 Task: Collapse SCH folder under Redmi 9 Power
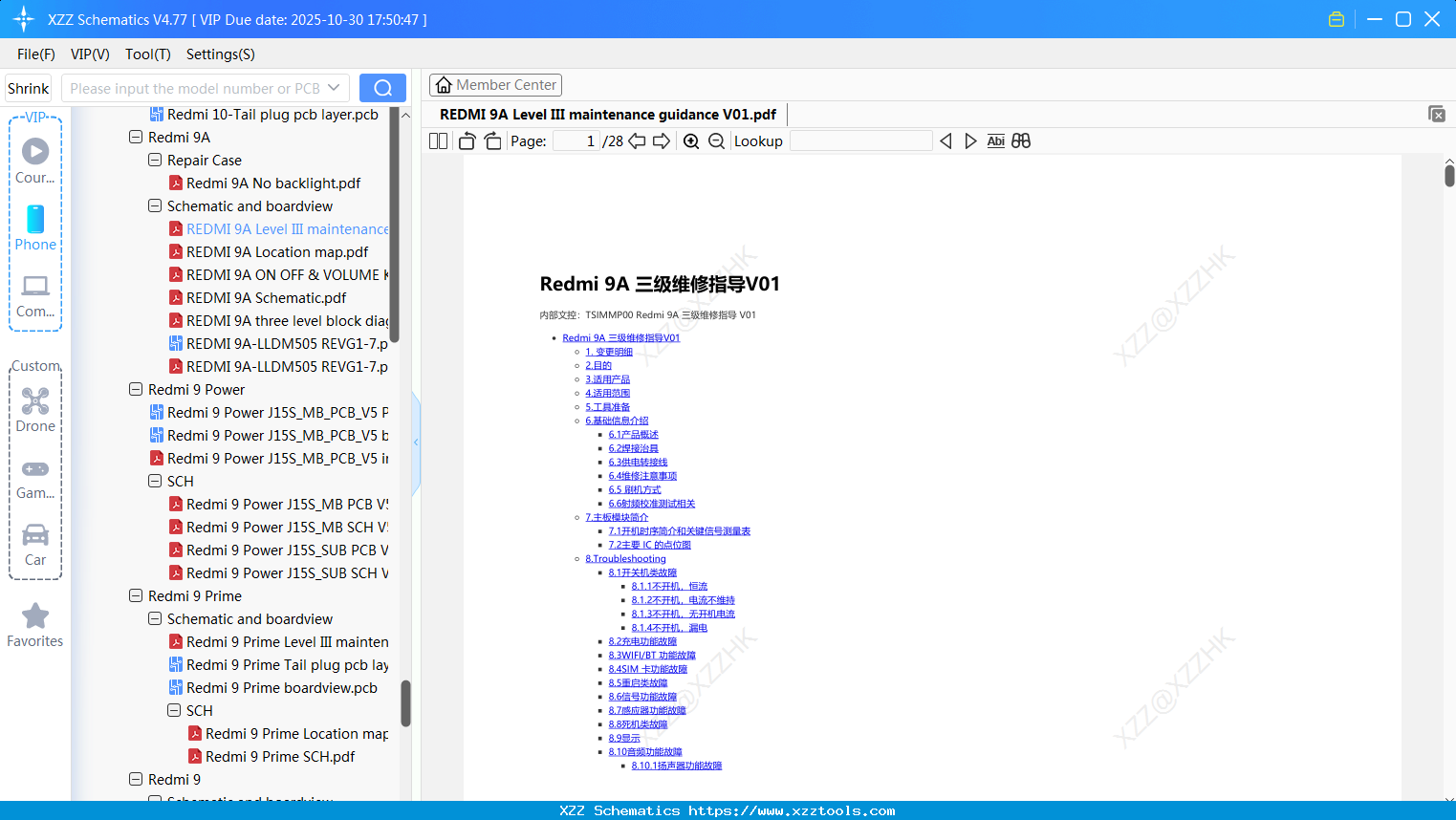tap(155, 481)
